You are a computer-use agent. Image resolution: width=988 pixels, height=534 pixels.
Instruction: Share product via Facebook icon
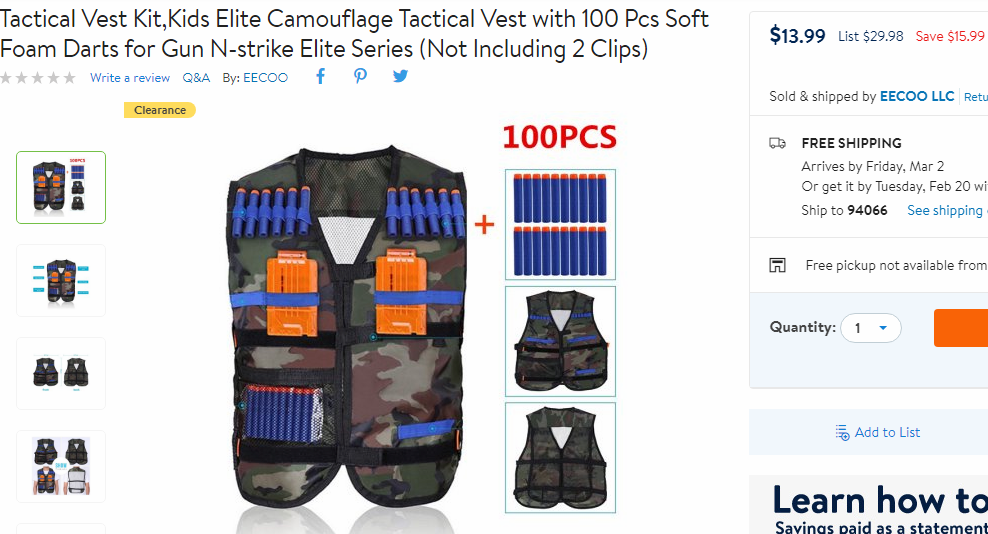tap(320, 77)
